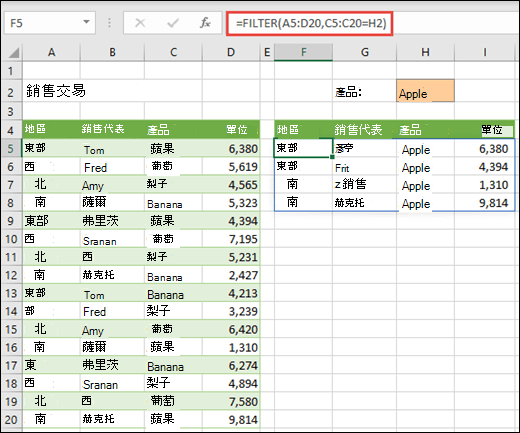This screenshot has height=433, width=520.
Task: Select column I header
Action: click(484, 52)
